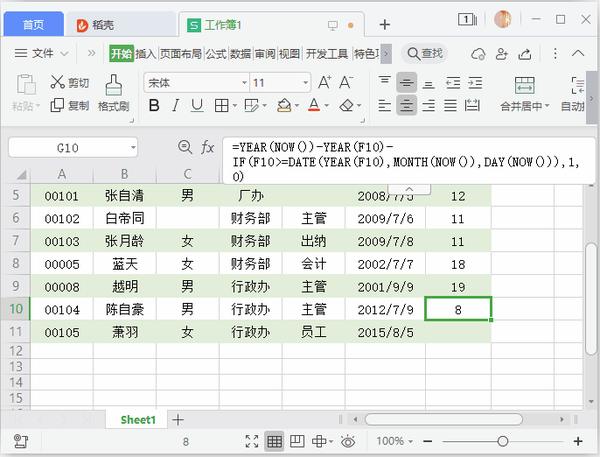
Task: Open the Insert (插入) ribbon tab
Action: pyautogui.click(x=145, y=54)
